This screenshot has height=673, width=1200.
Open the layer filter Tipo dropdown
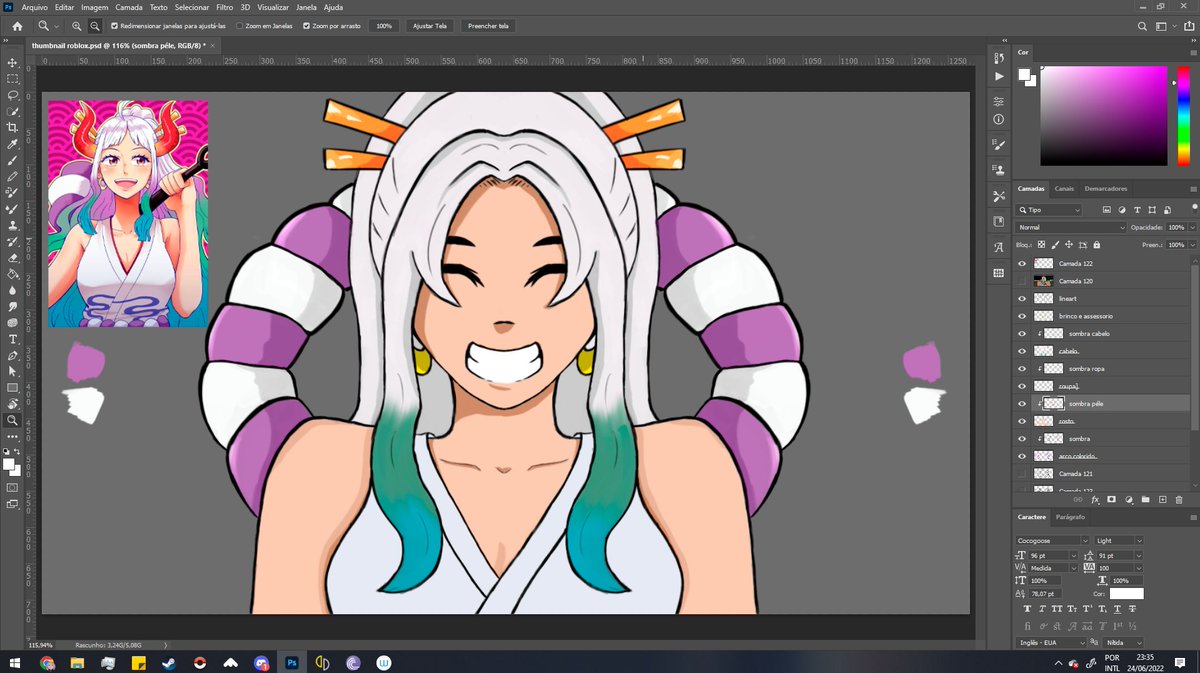(1049, 210)
